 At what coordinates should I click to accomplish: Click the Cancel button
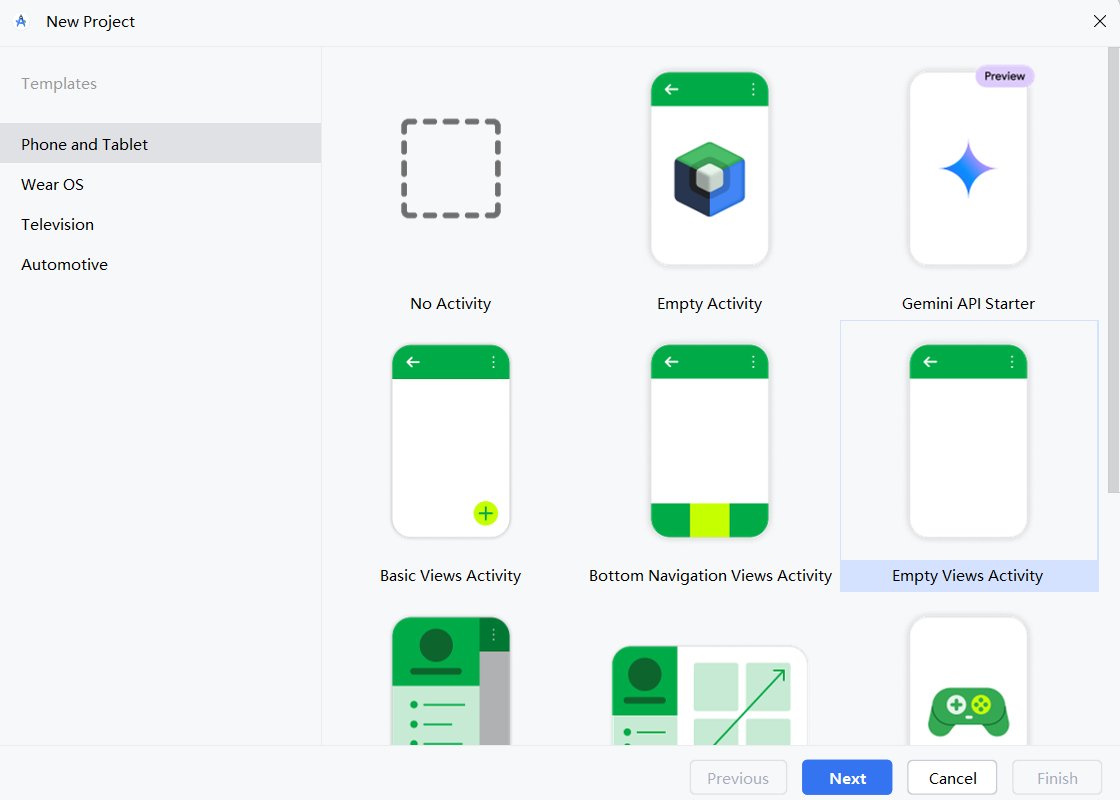[x=951, y=777]
